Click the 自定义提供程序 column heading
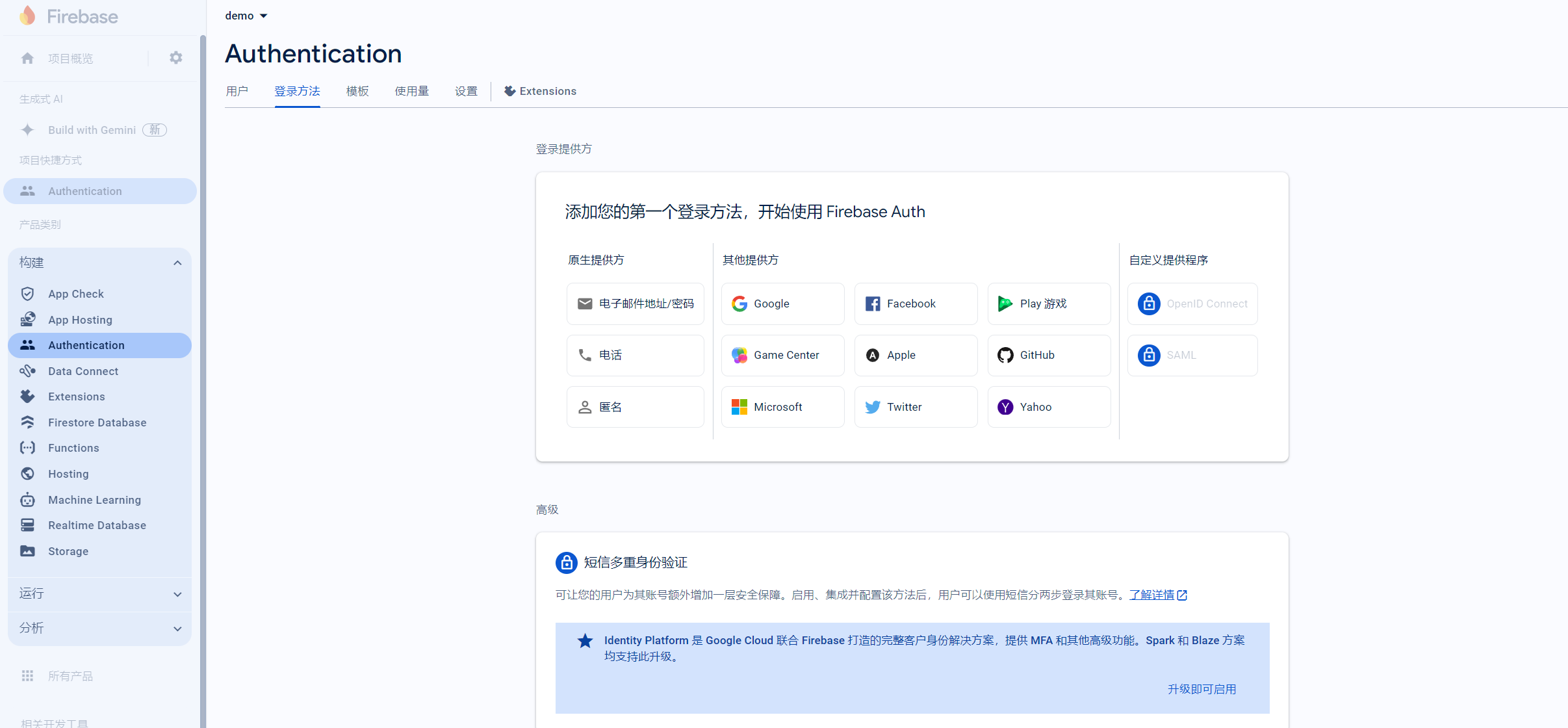Screen dimensions: 1568x728 pos(1168,260)
